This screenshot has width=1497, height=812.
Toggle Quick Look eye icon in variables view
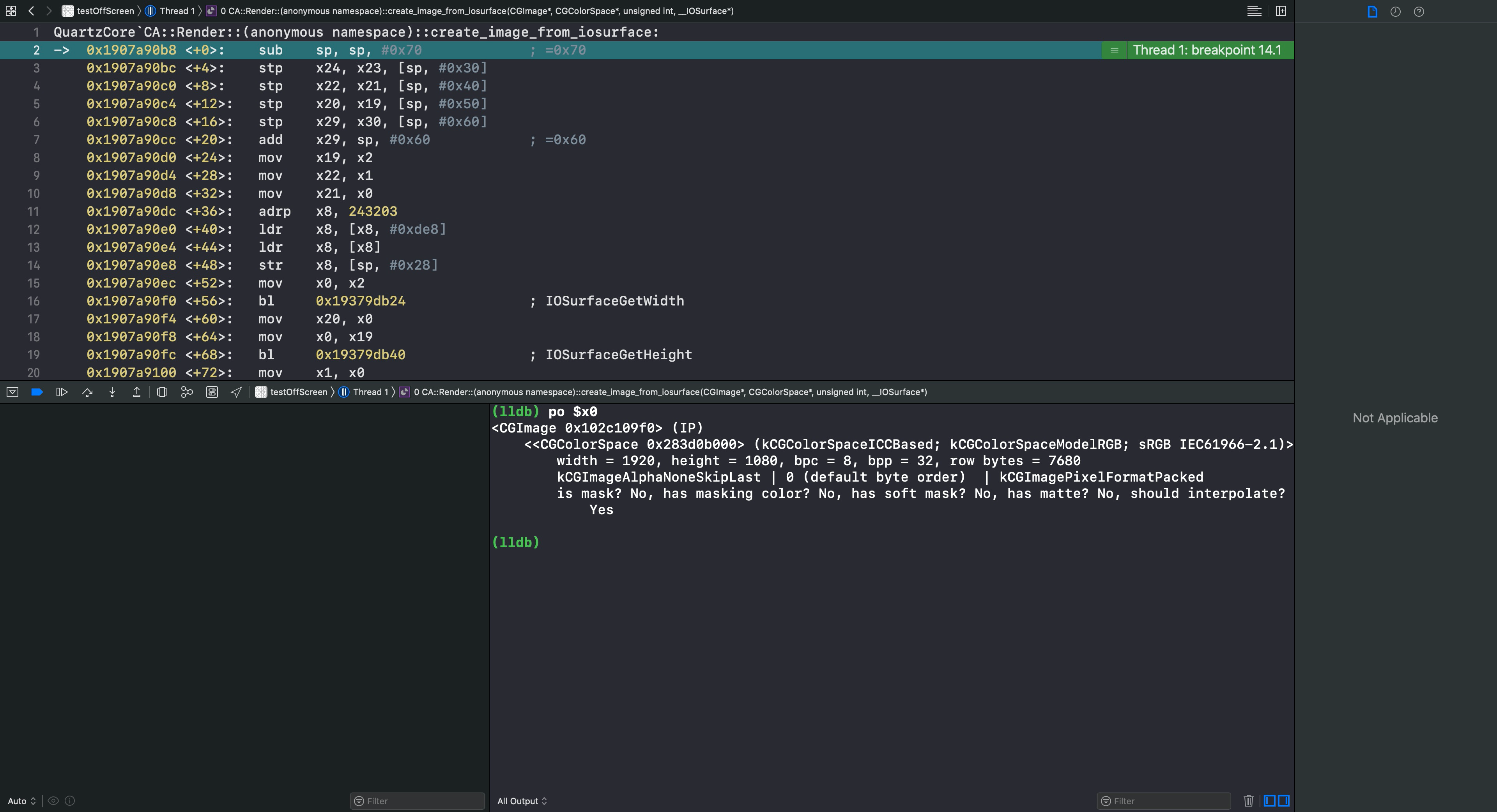[53, 801]
